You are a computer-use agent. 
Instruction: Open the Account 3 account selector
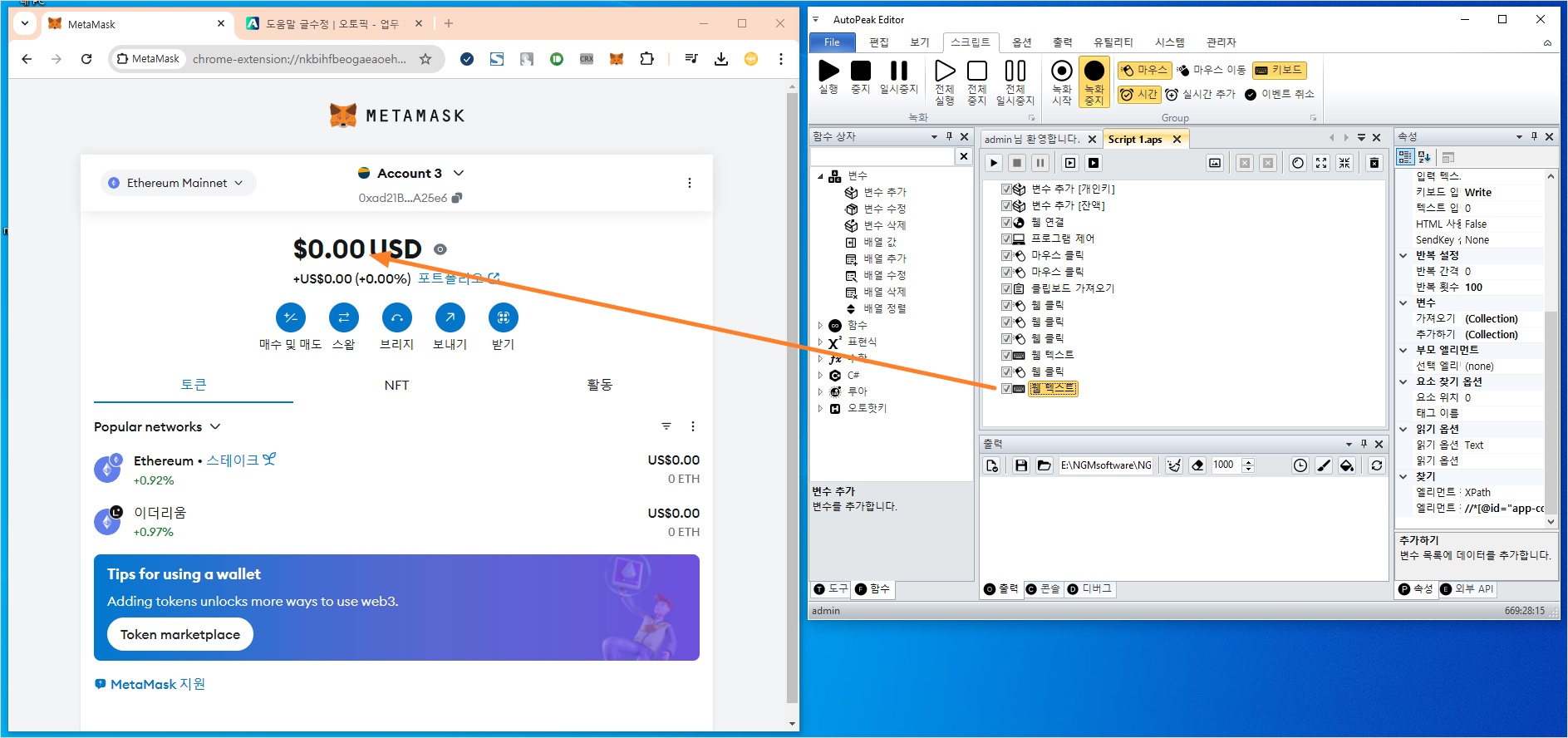410,173
